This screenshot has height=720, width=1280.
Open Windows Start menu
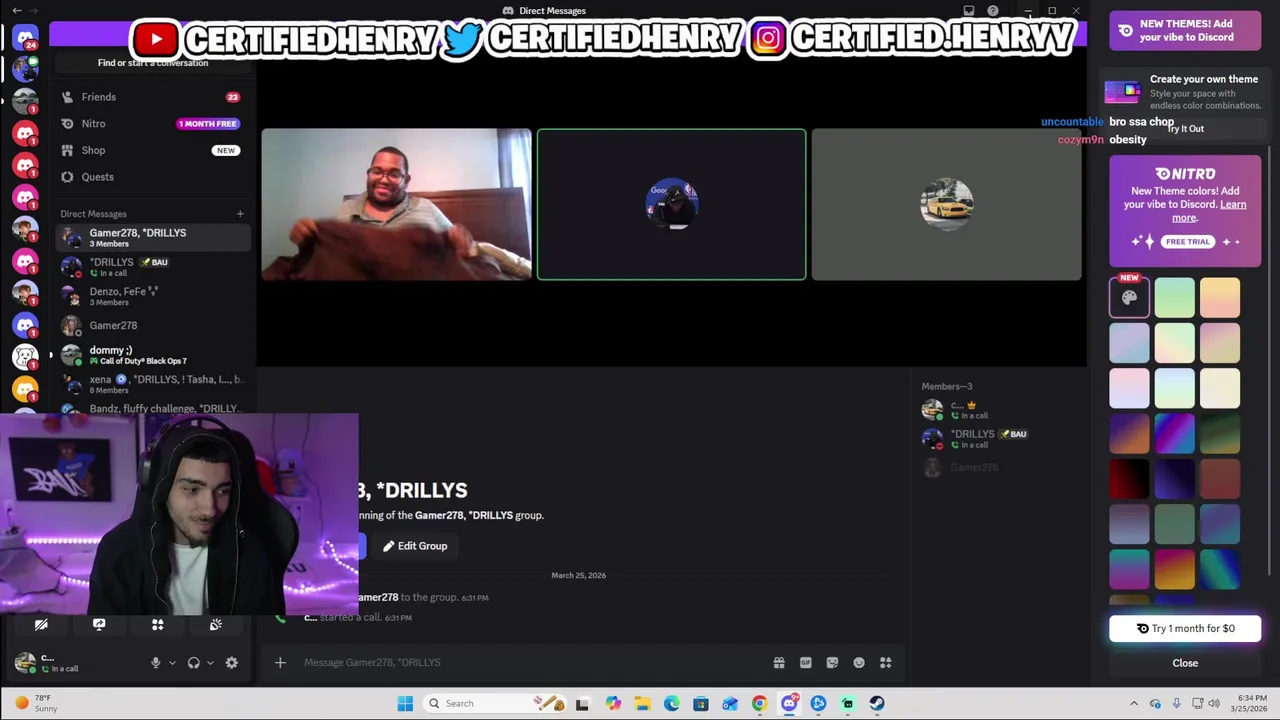tap(405, 703)
